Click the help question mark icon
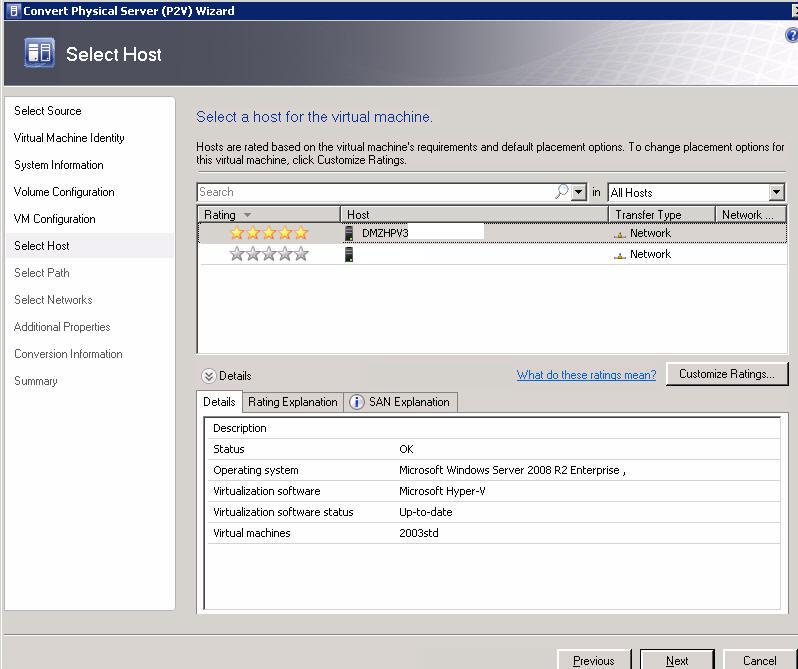This screenshot has width=798, height=669. tap(792, 35)
